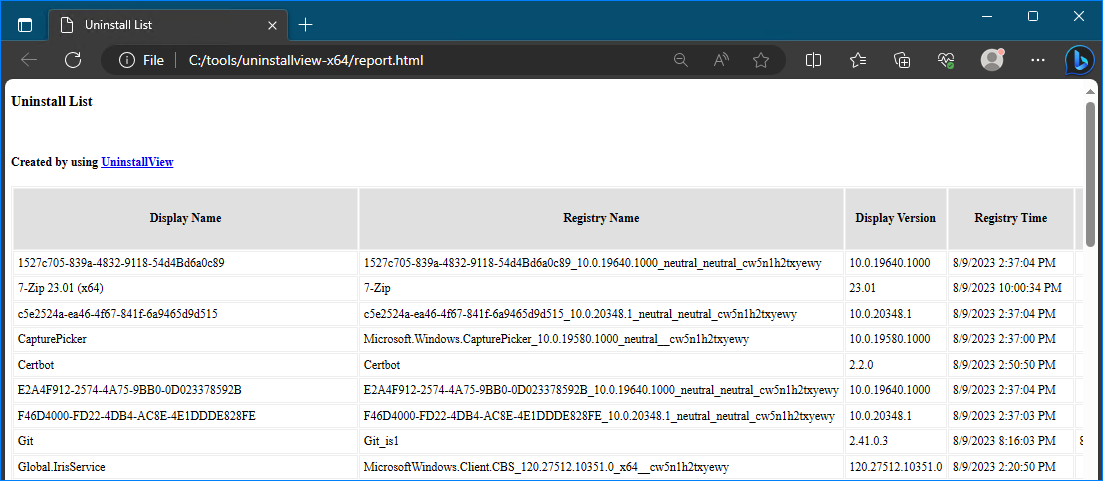Open the tab actions menu icon
The image size is (1103, 481).
(25, 25)
